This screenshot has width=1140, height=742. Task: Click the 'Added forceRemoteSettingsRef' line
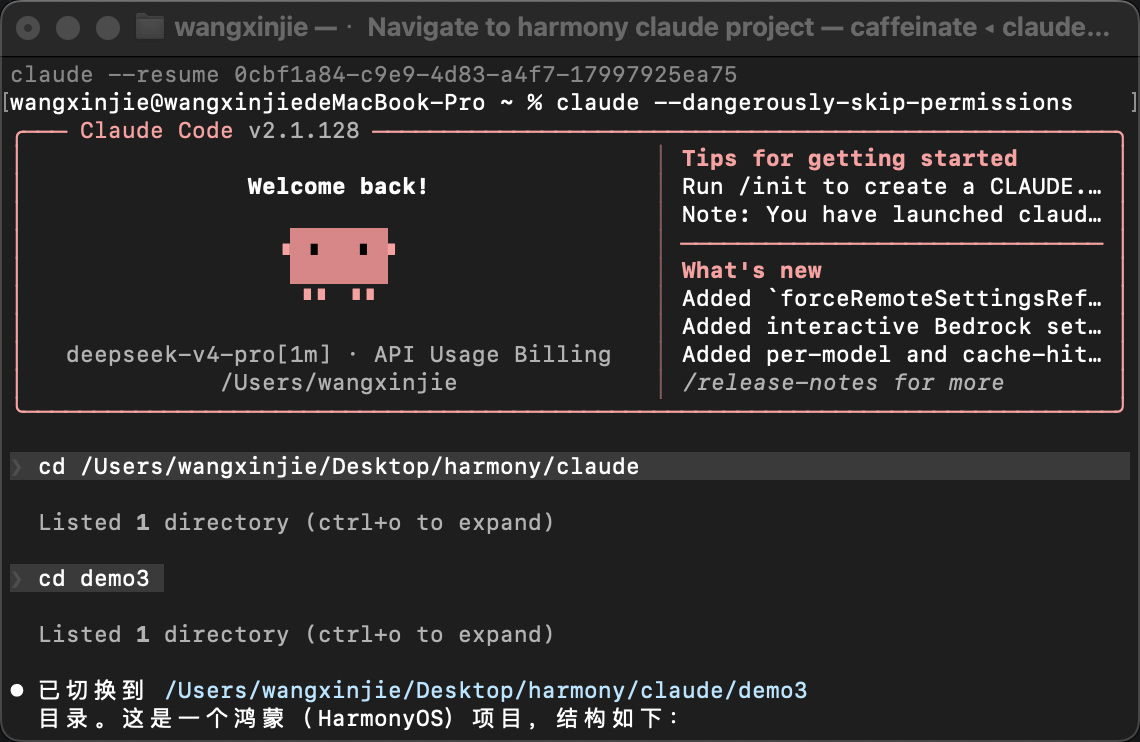(x=891, y=299)
